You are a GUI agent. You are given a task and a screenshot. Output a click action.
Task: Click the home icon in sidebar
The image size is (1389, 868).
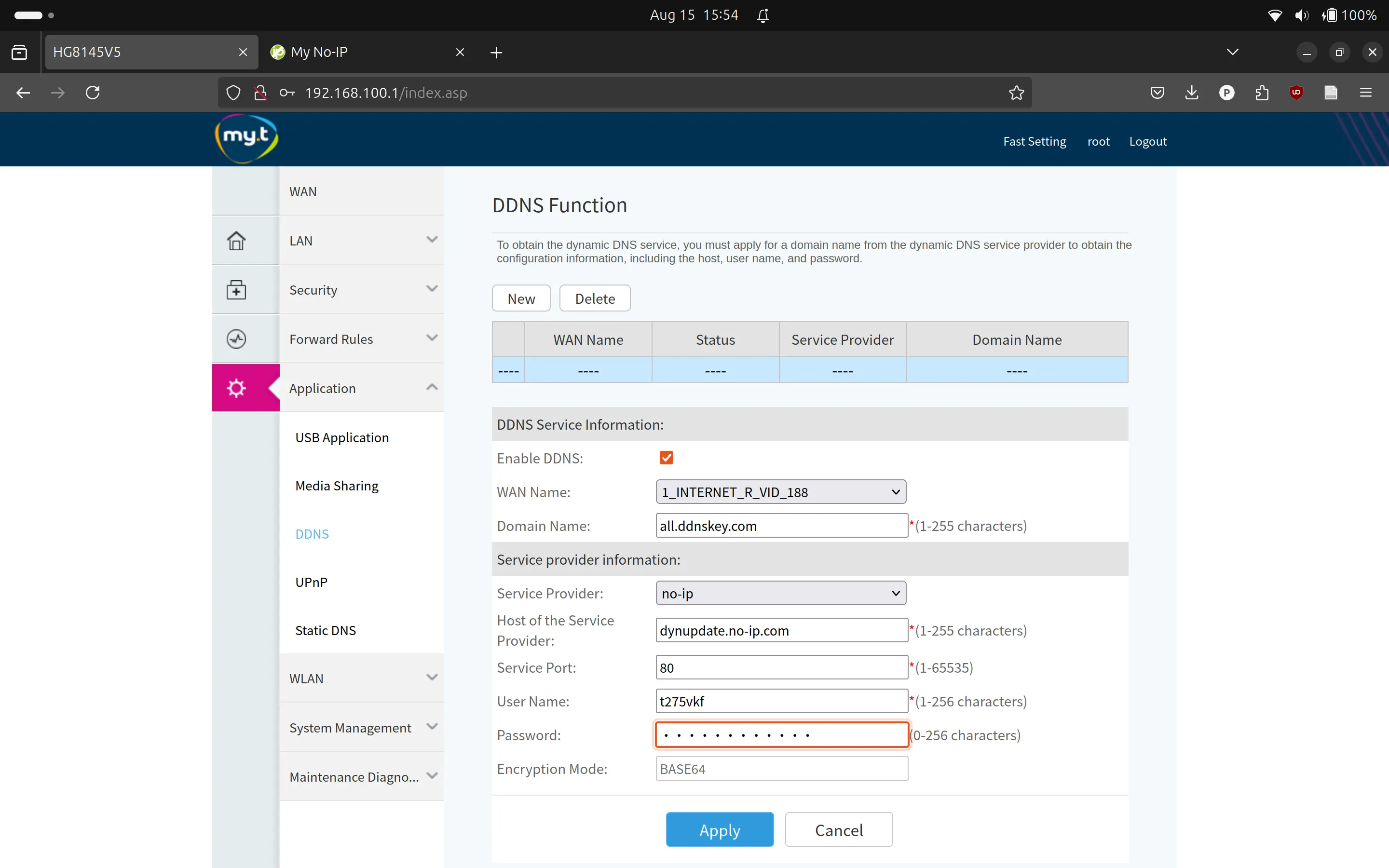click(236, 241)
